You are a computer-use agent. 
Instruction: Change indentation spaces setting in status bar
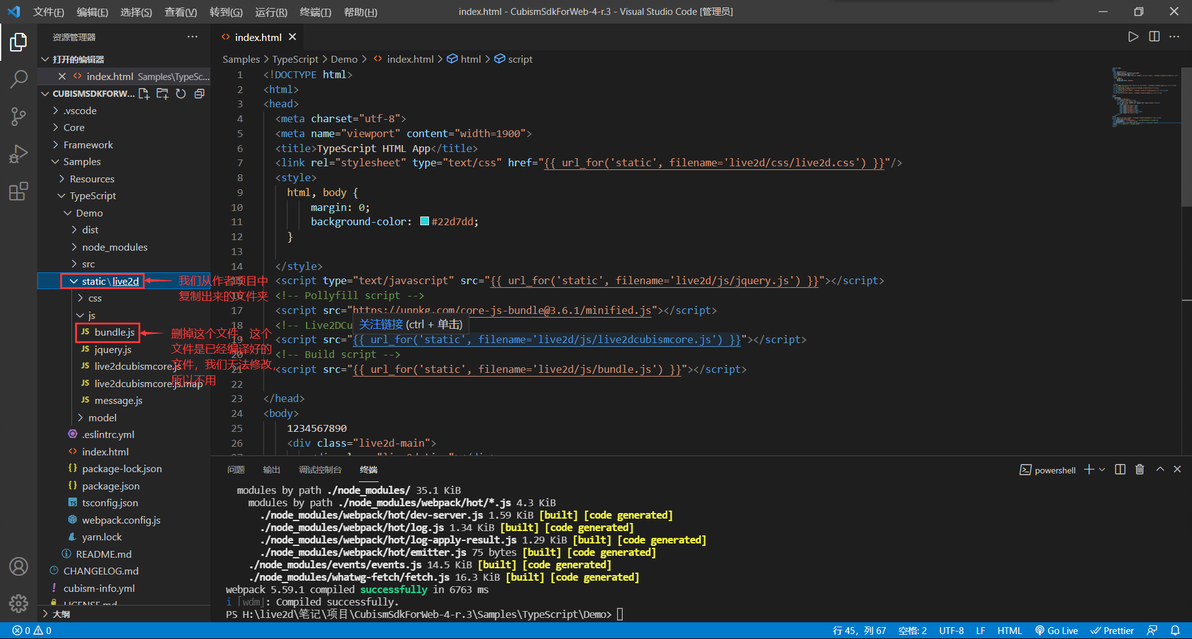pos(912,631)
